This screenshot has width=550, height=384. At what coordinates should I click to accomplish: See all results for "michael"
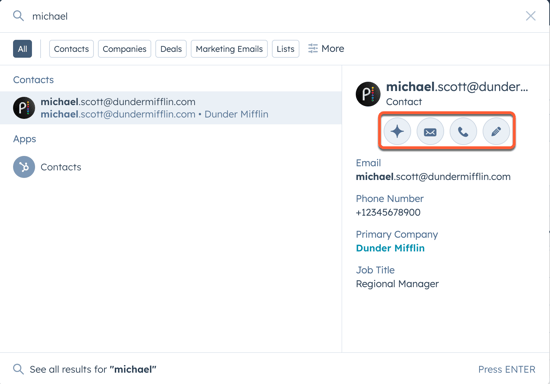(93, 369)
